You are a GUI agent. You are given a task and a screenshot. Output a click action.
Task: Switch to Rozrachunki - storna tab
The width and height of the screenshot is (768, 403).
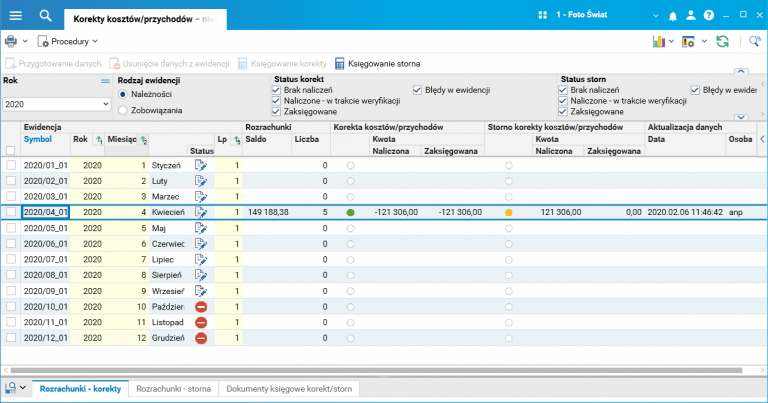point(174,388)
